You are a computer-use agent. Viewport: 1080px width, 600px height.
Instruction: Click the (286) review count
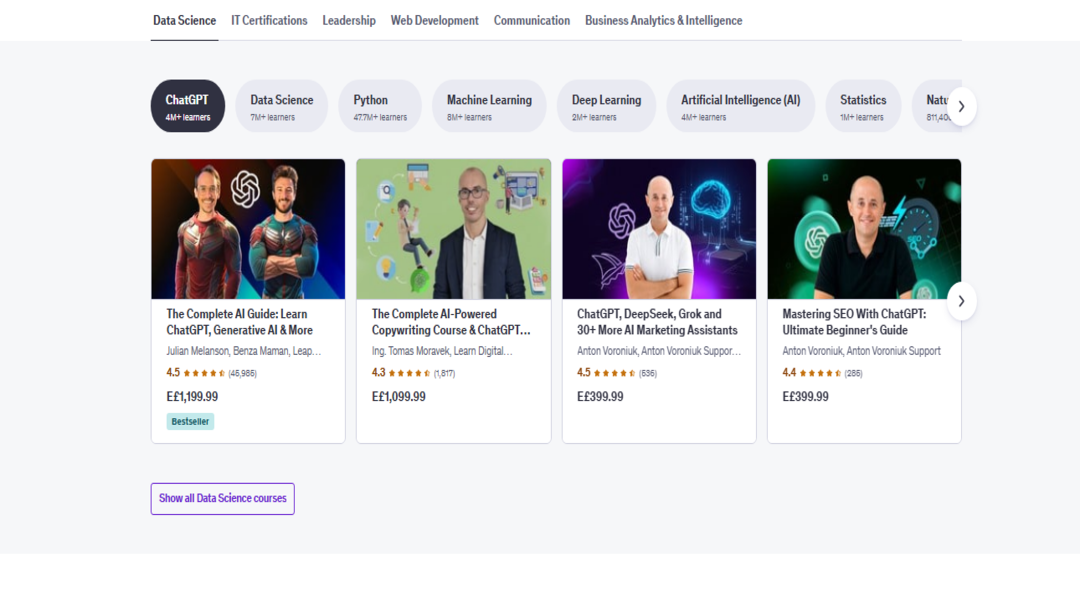pos(853,373)
